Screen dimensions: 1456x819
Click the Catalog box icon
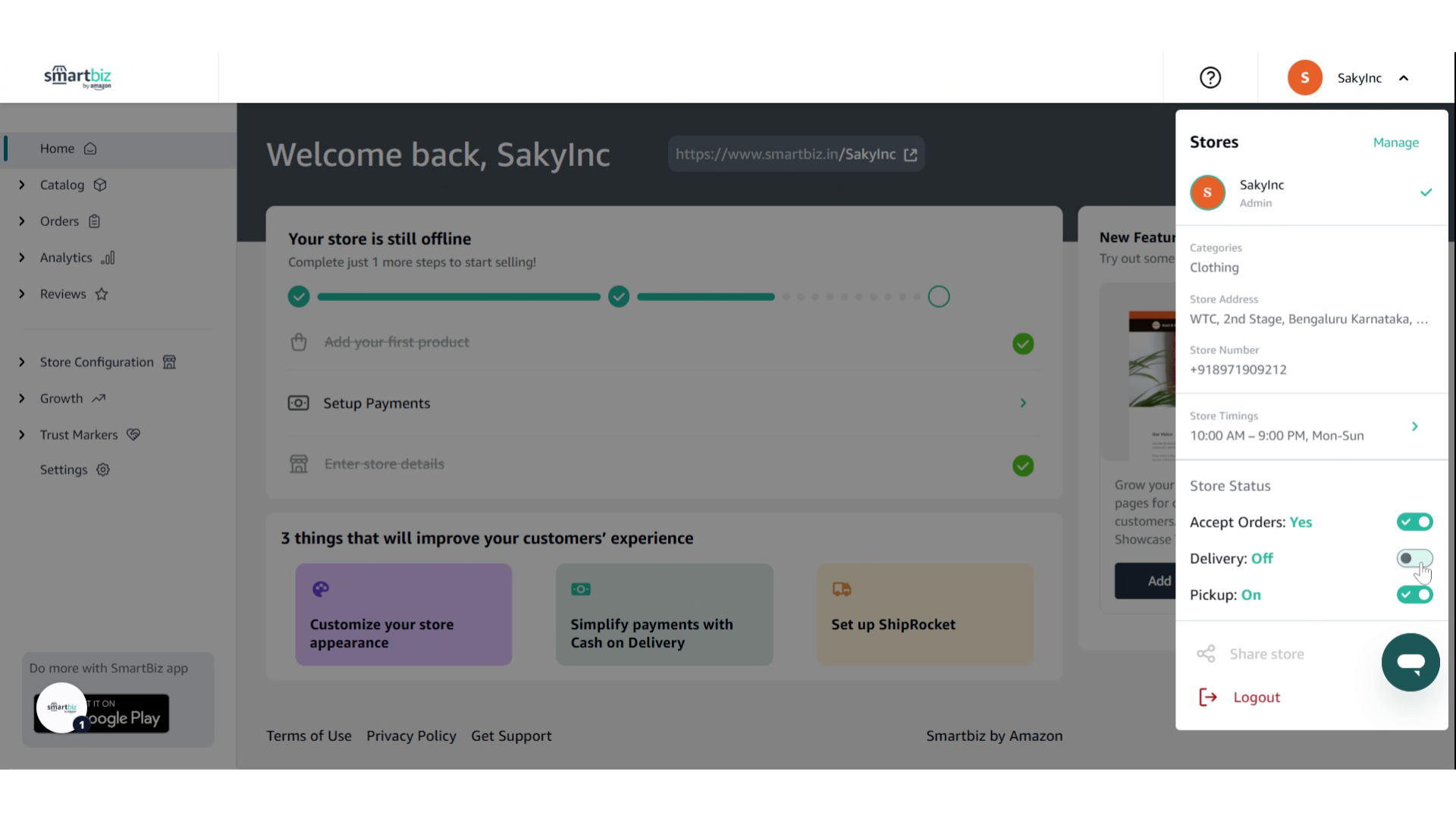pos(100,185)
